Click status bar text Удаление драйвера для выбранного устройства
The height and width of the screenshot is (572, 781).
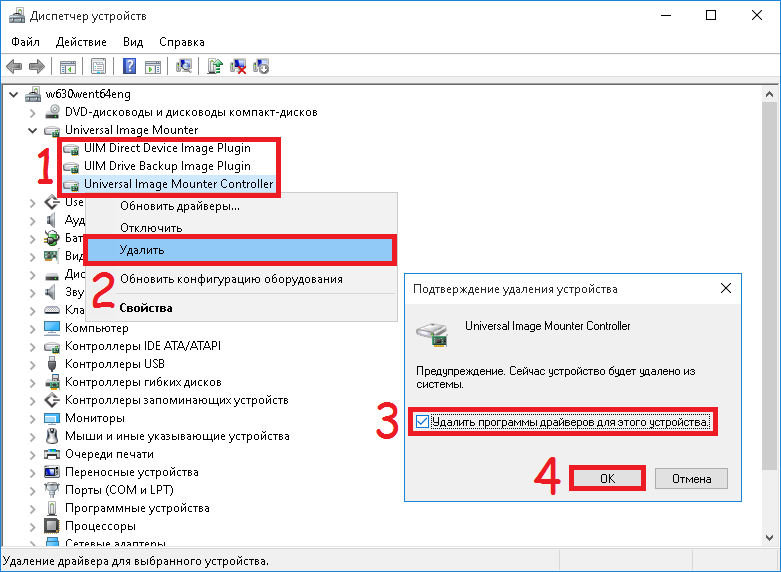[x=135, y=561]
